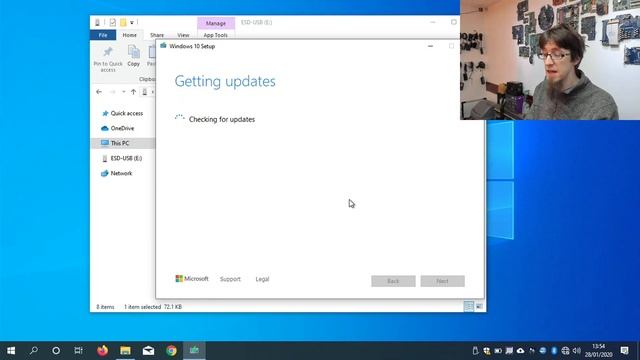Open Task View on the taskbar

(78, 351)
